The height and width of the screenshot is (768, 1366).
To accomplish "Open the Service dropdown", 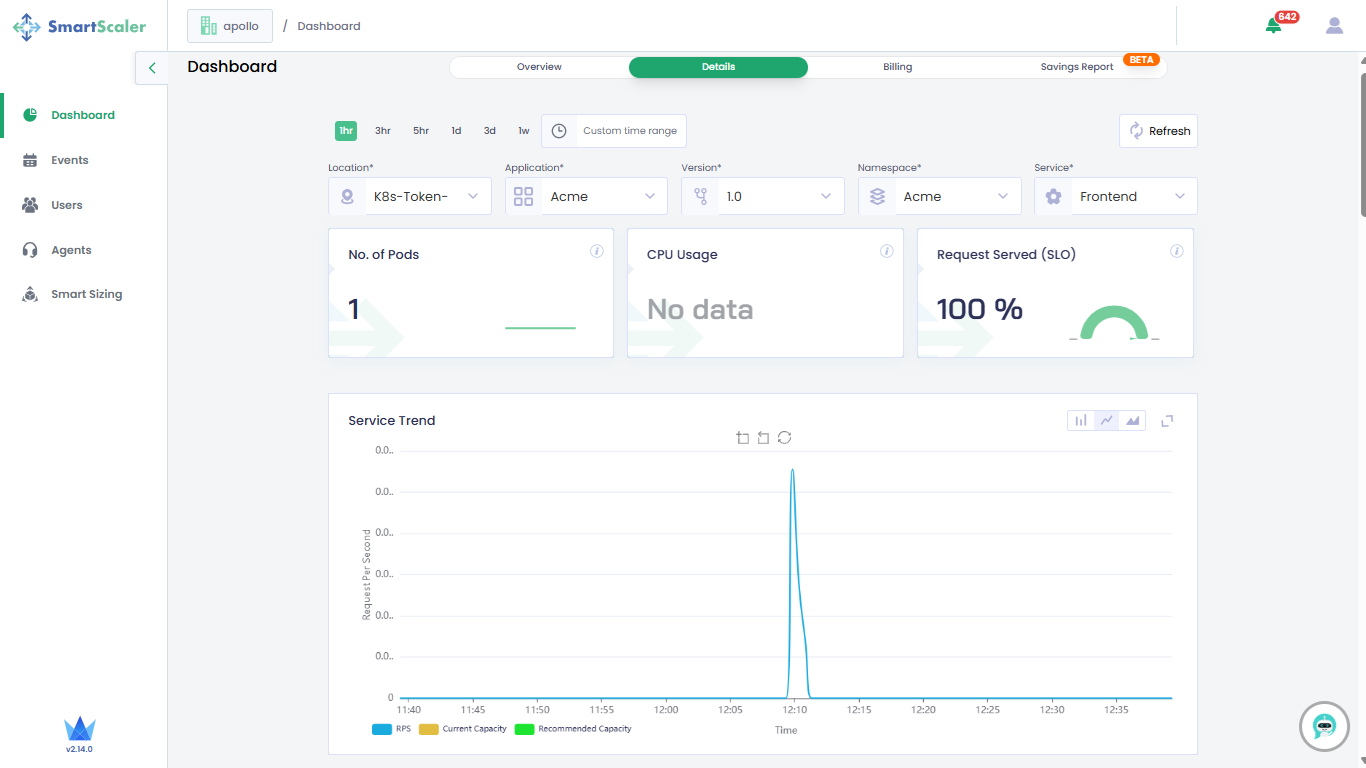I will click(1116, 196).
